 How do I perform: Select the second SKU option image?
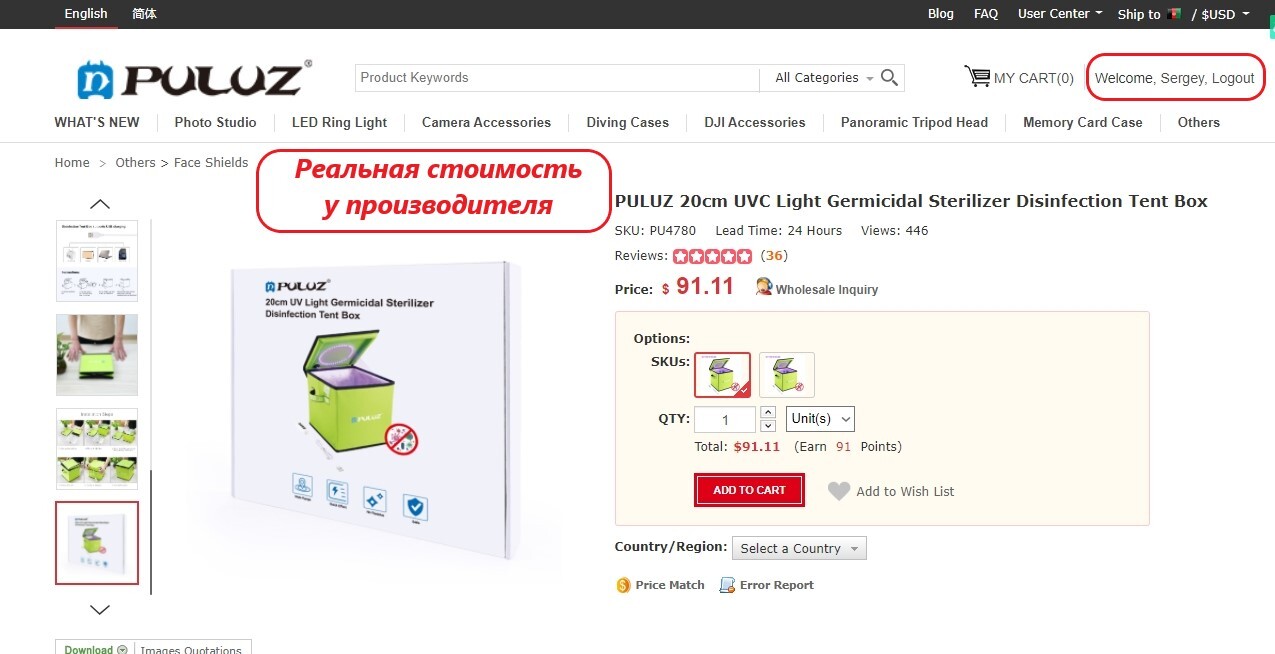click(787, 375)
